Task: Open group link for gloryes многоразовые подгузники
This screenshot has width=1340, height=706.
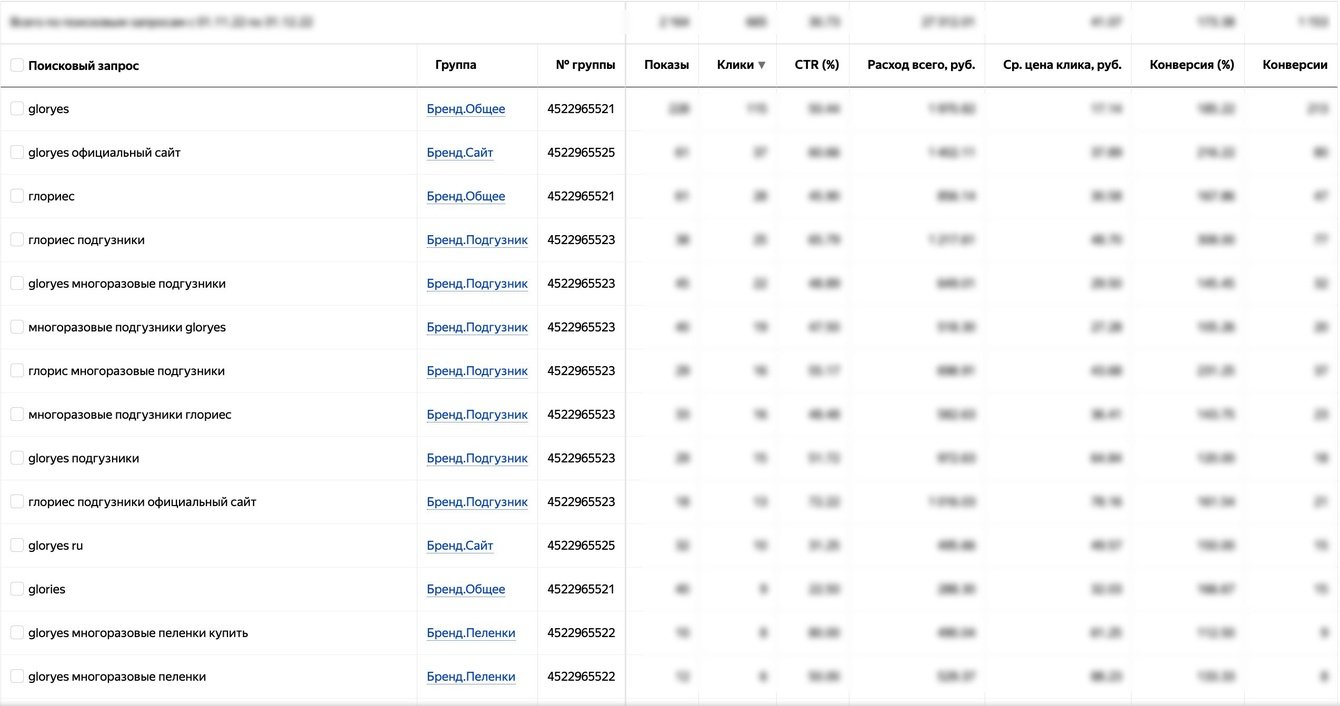Action: 477,284
